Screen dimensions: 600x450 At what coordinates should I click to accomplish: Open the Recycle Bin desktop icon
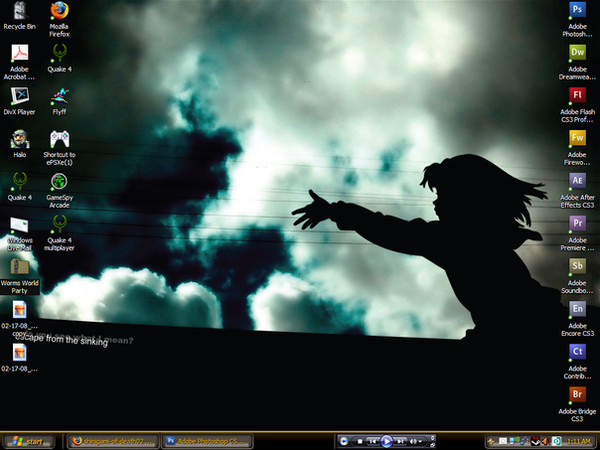point(20,16)
